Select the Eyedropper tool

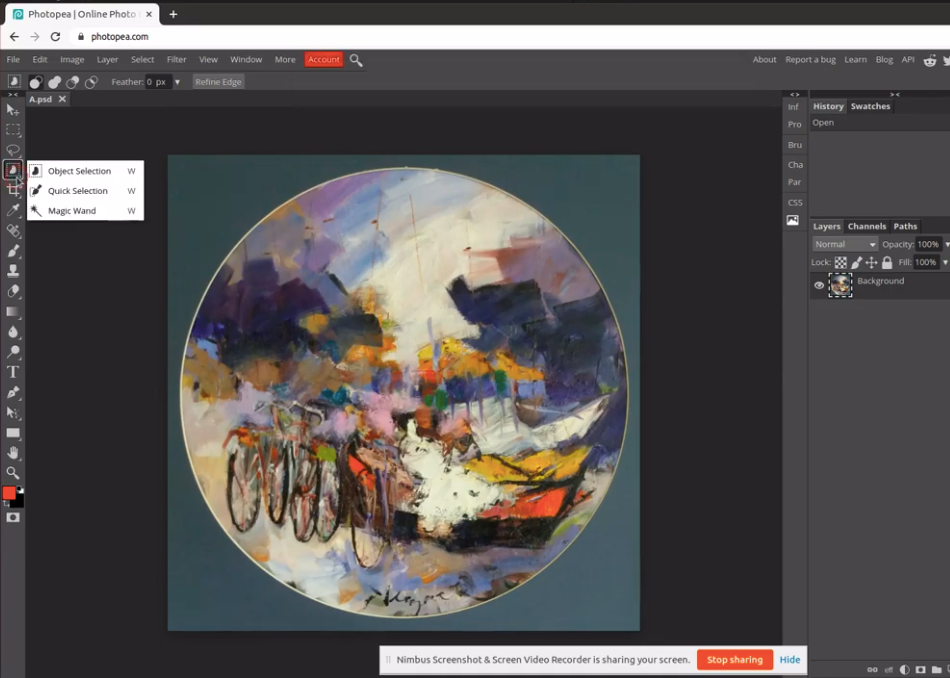click(13, 210)
